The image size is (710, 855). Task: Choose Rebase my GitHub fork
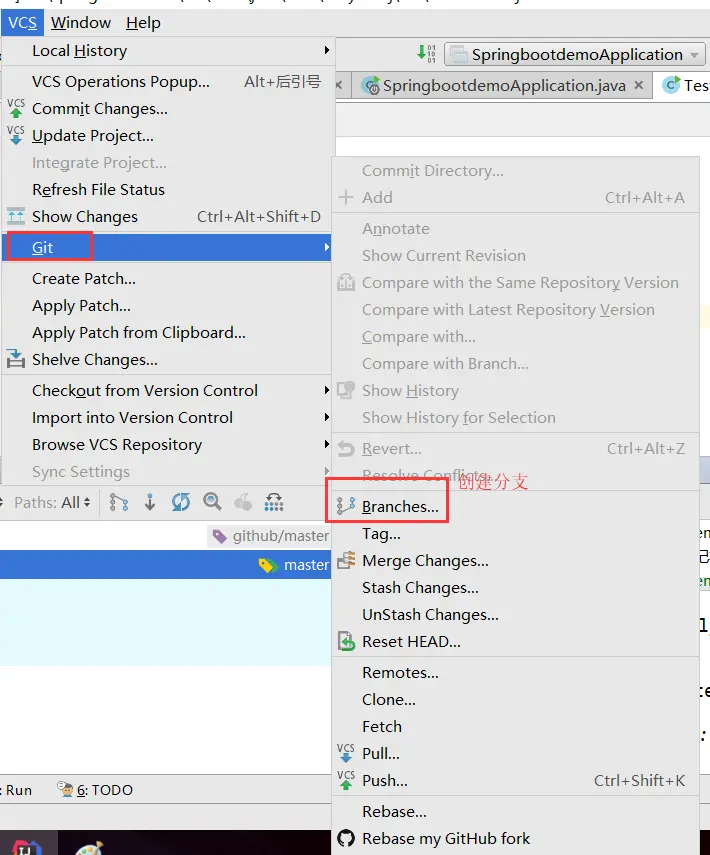tap(515, 839)
